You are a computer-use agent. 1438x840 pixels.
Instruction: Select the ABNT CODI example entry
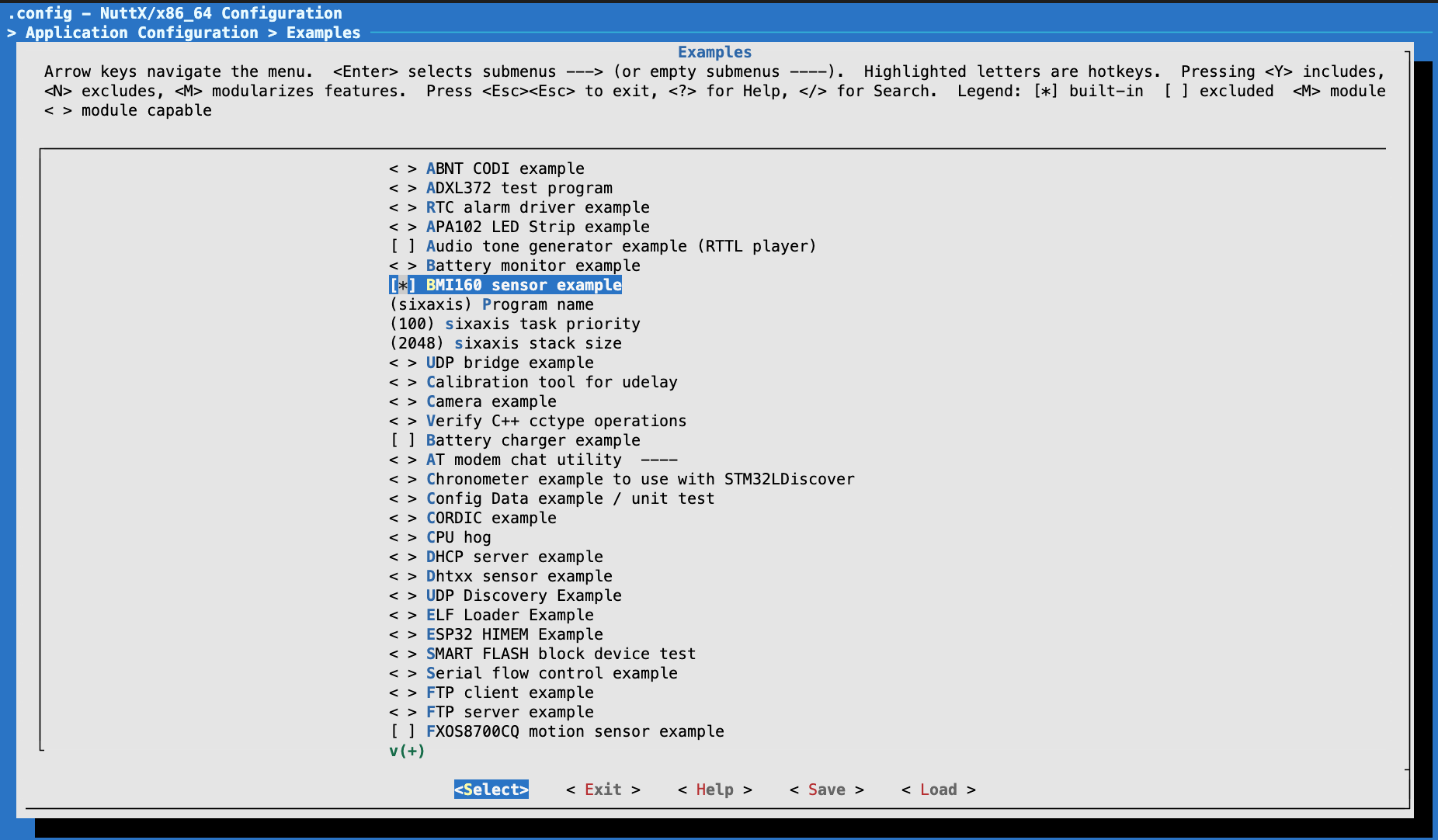pyautogui.click(x=505, y=168)
